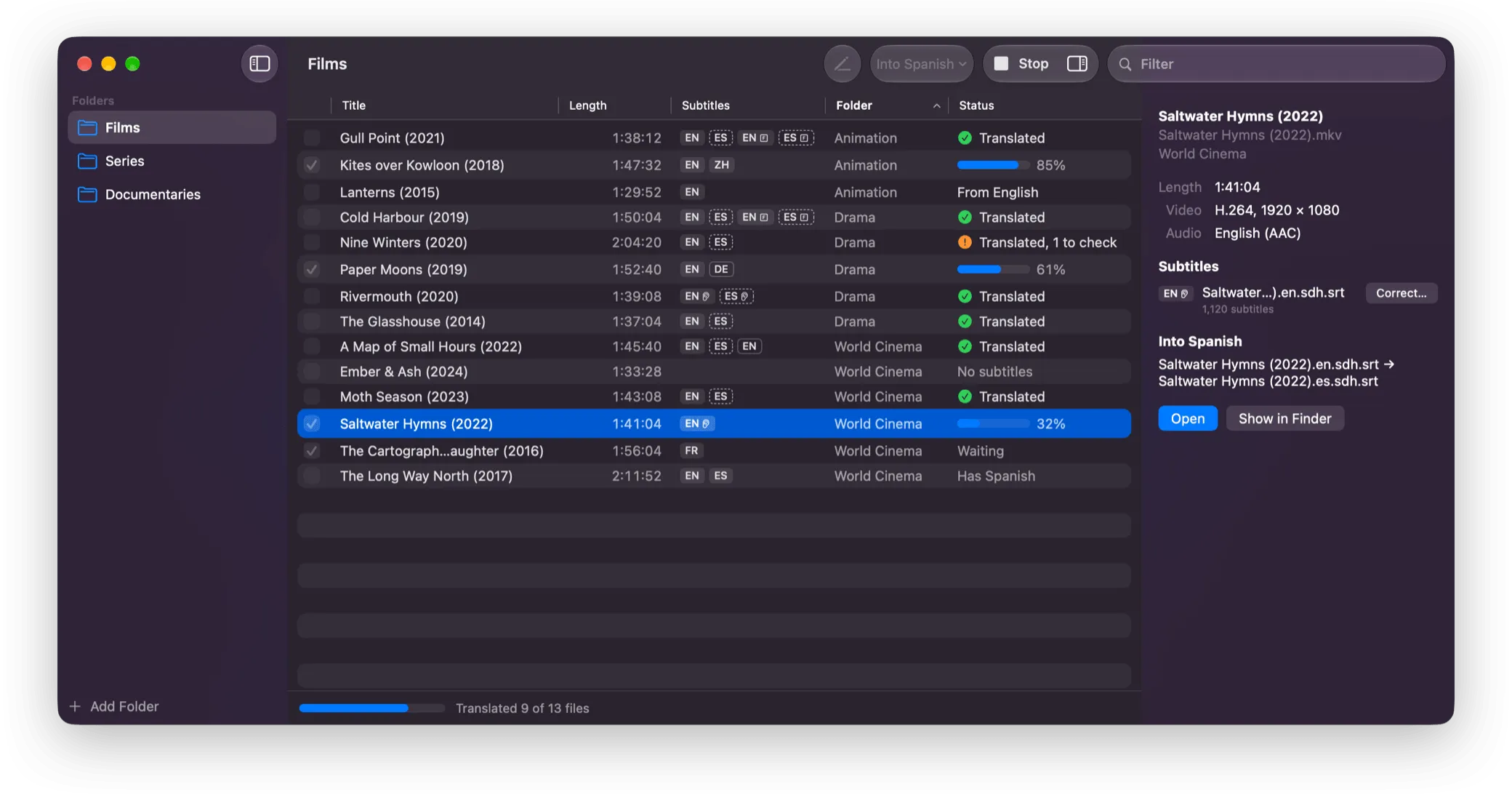Open the Series folder in sidebar

coord(172,161)
